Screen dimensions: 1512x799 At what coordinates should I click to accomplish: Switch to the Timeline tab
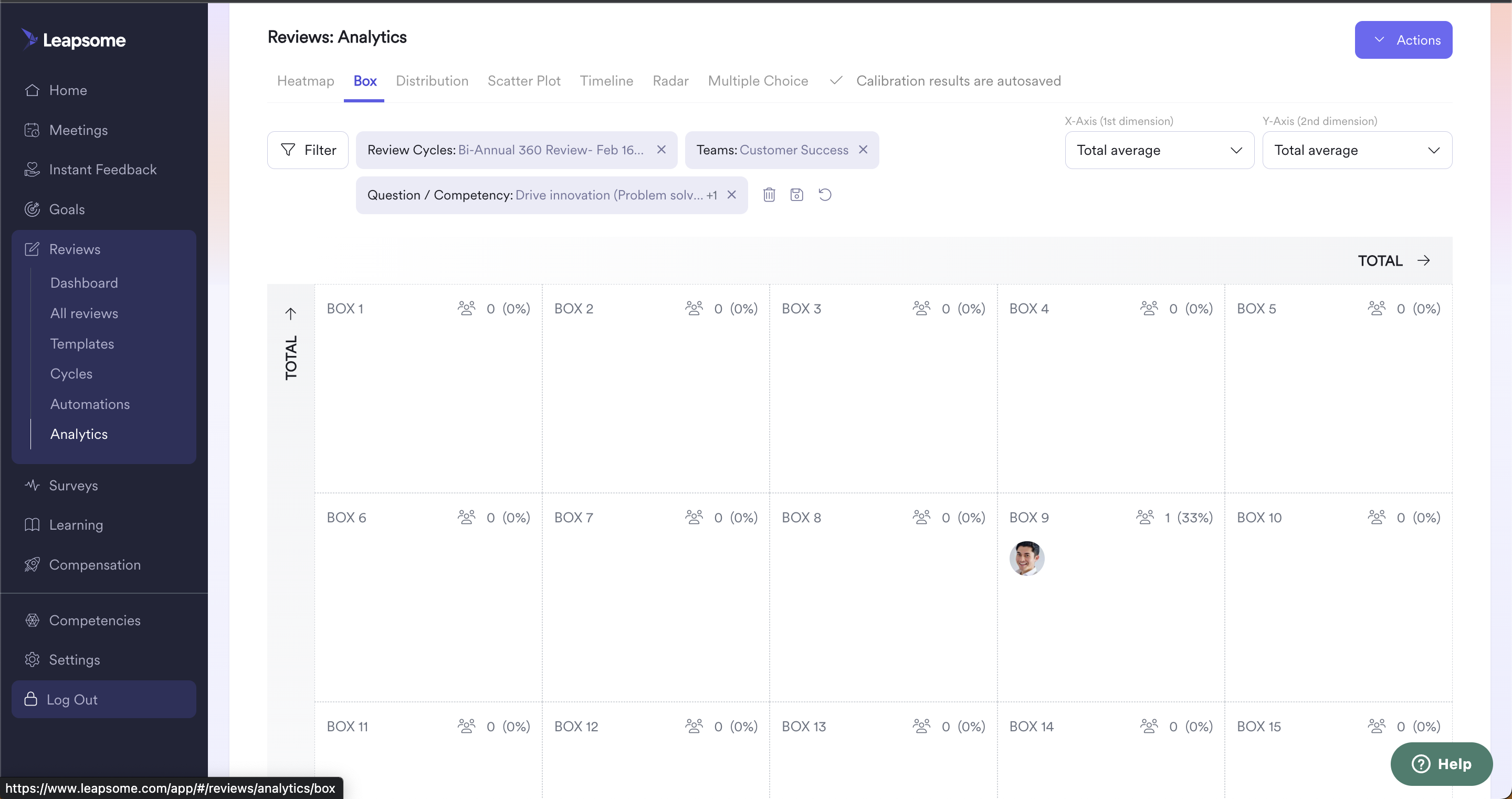pyautogui.click(x=606, y=80)
